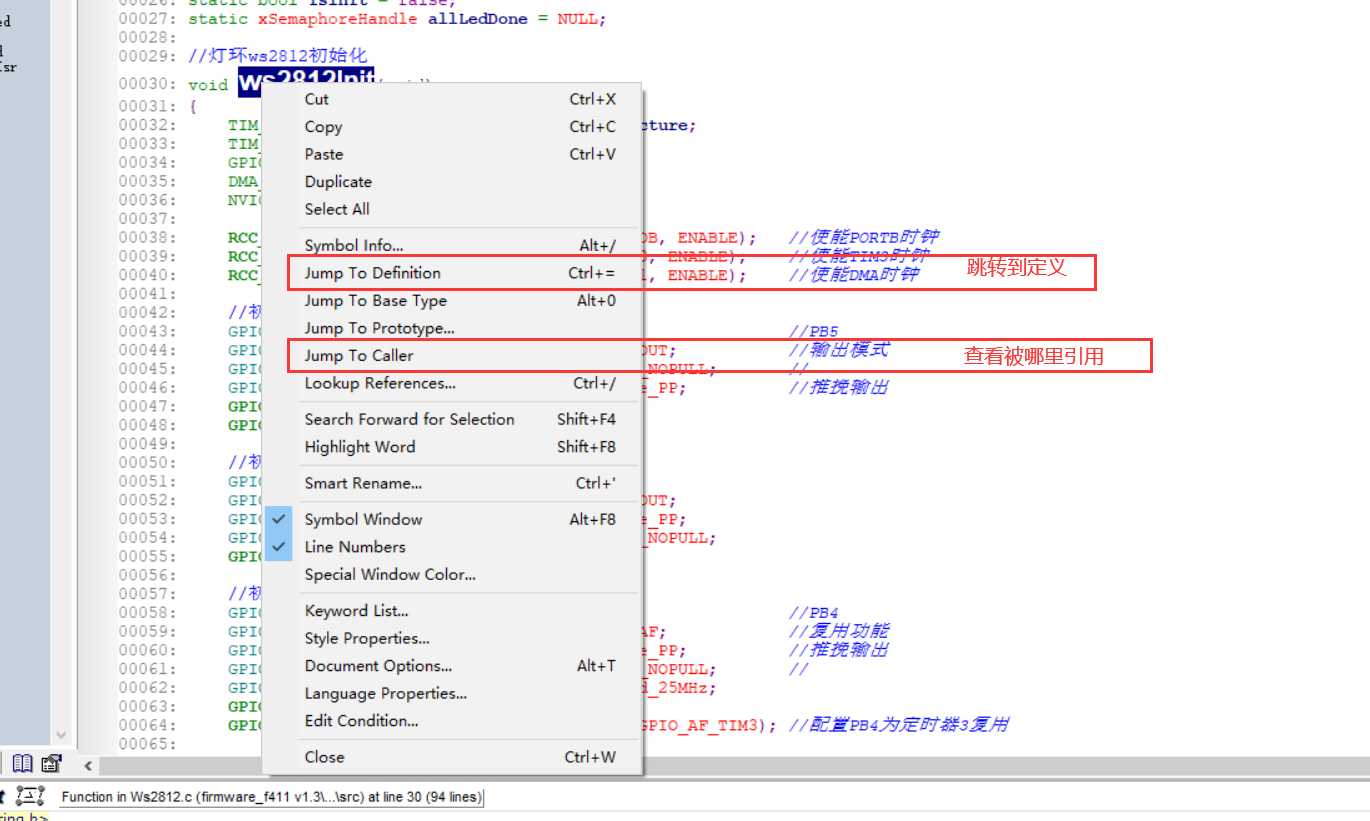The image size is (1370, 821).
Task: Click the relation graph icon near status line
Action: click(31, 796)
